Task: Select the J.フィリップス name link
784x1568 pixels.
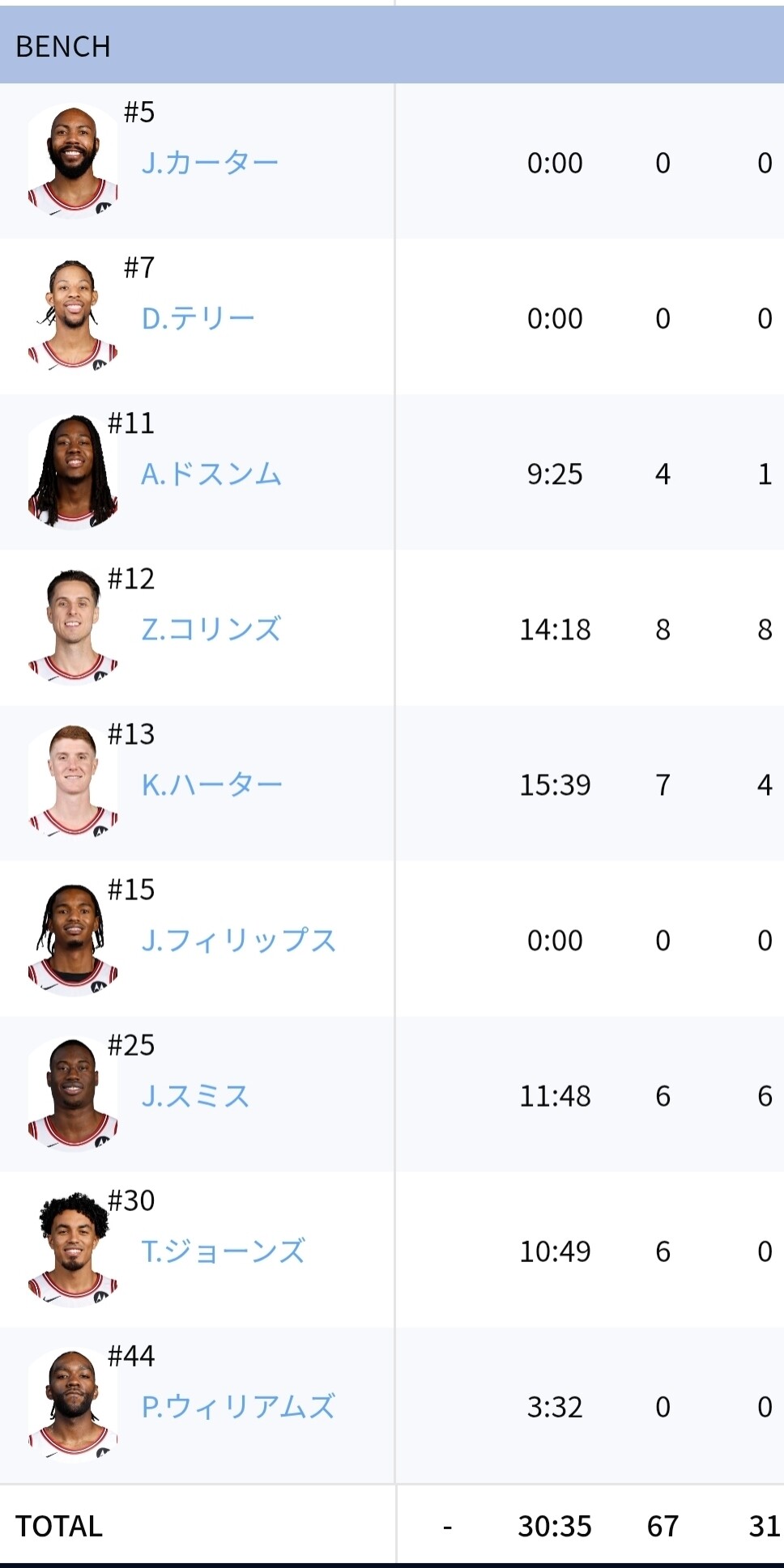Action: click(x=239, y=940)
